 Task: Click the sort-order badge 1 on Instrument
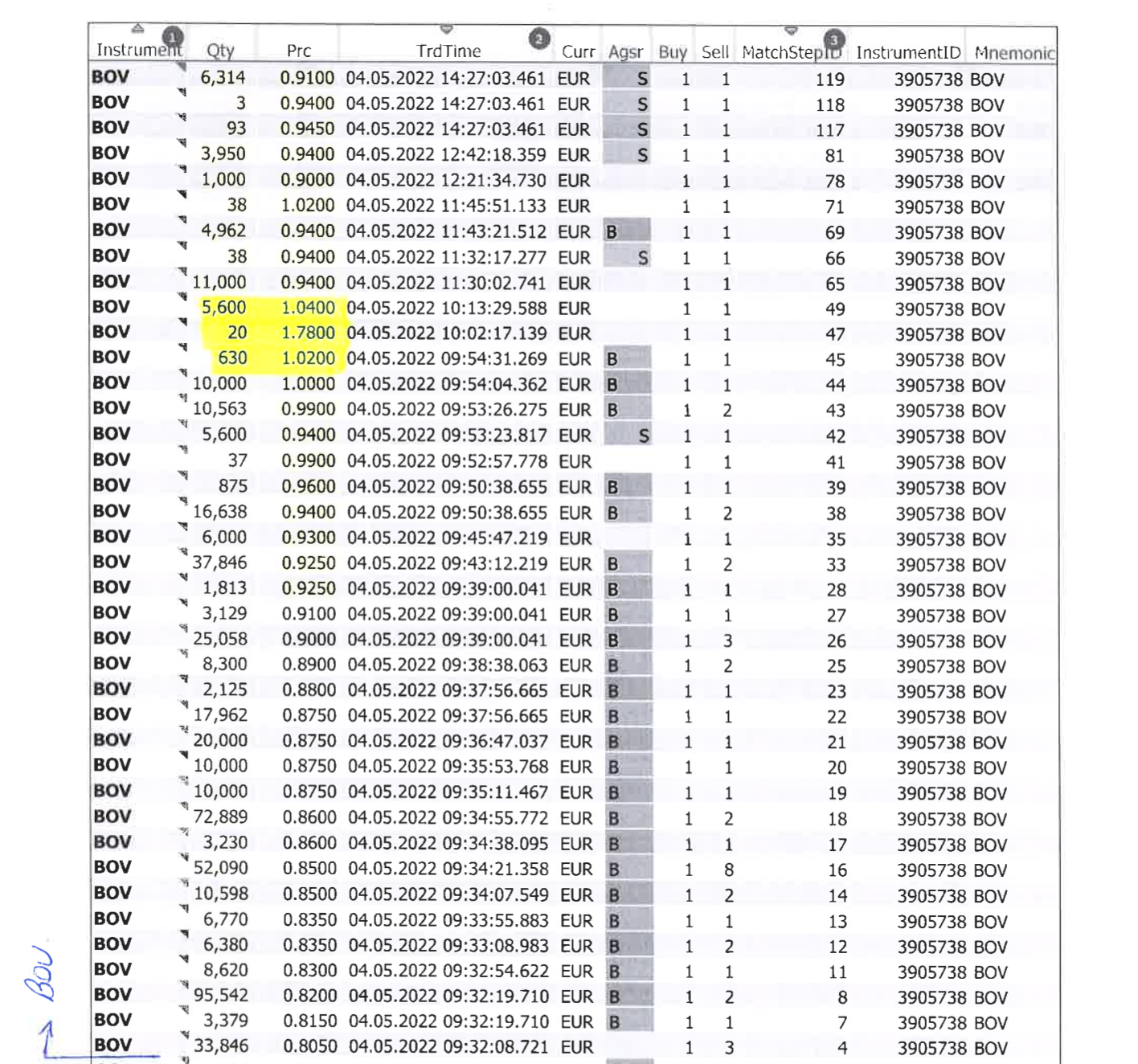(x=172, y=37)
